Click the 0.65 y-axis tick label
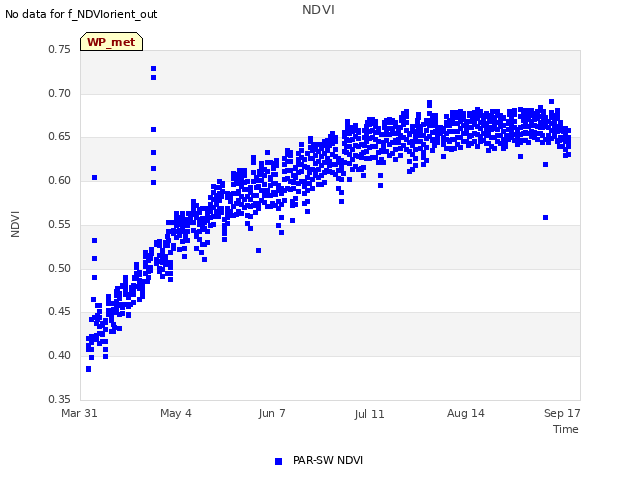This screenshot has width=640, height=480. [59, 137]
